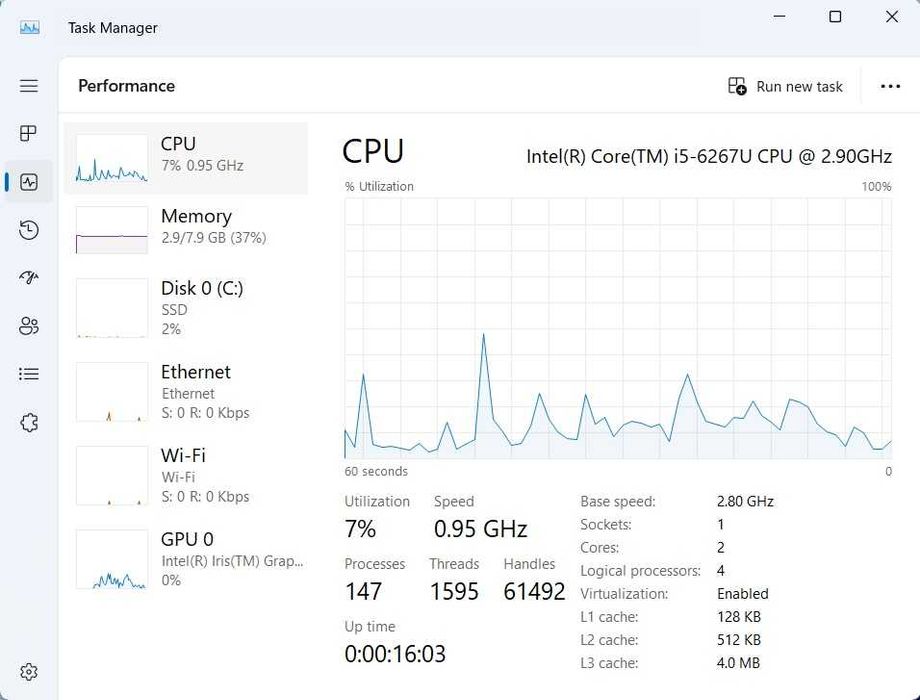Show the Ethernet performance graph
920x700 pixels.
[x=186, y=391]
